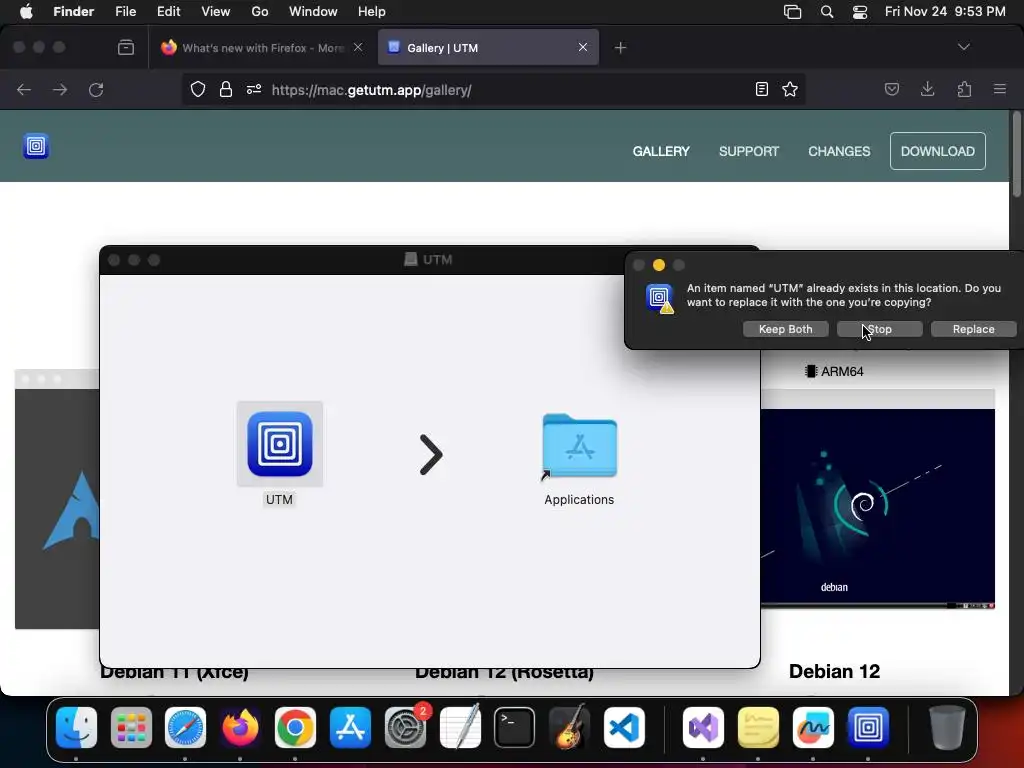Open Freeform from the Dock
This screenshot has height=768, width=1024.
[813, 728]
